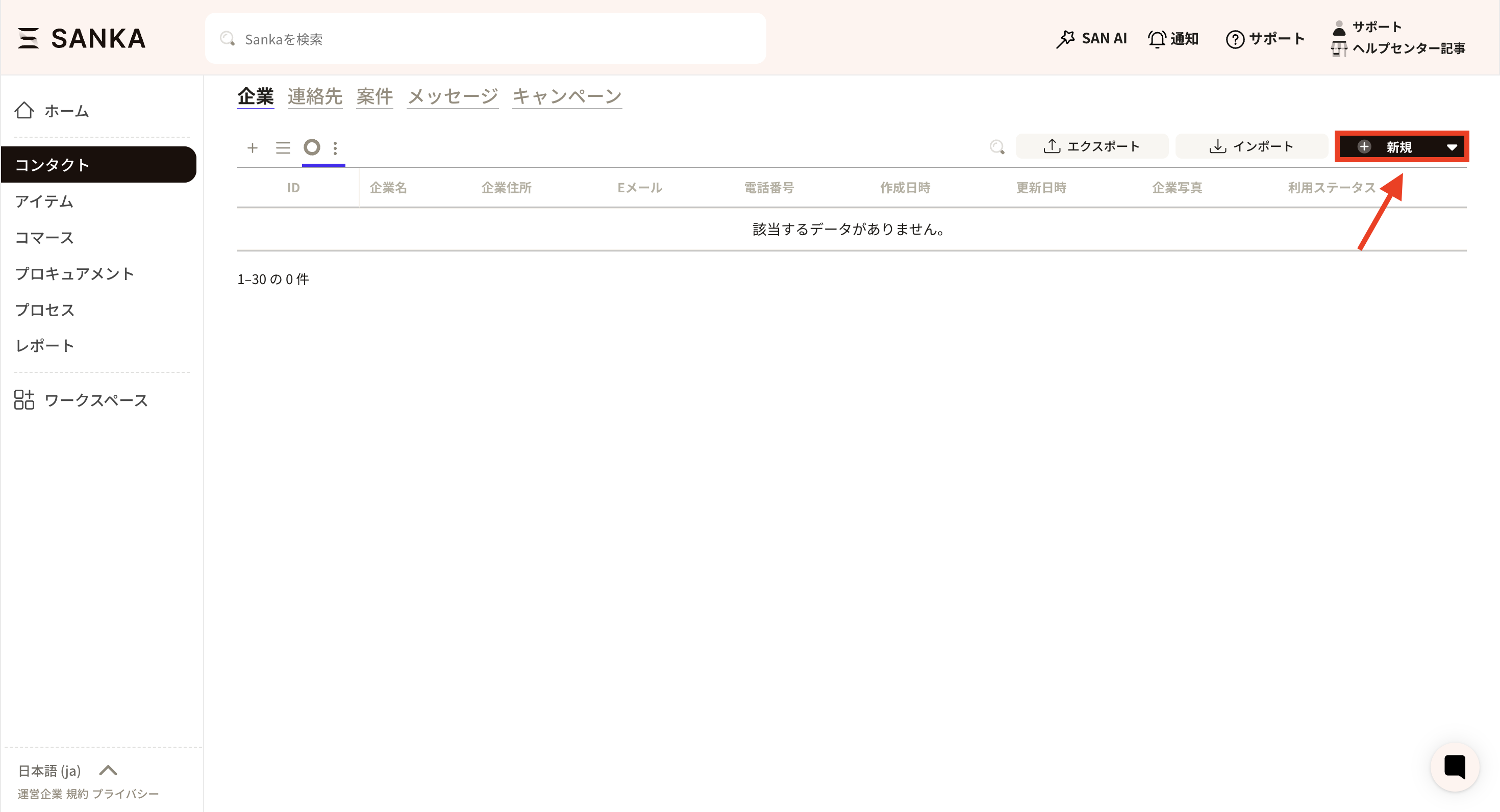1500x812 pixels.
Task: Click the エクスポート button
Action: [1092, 146]
